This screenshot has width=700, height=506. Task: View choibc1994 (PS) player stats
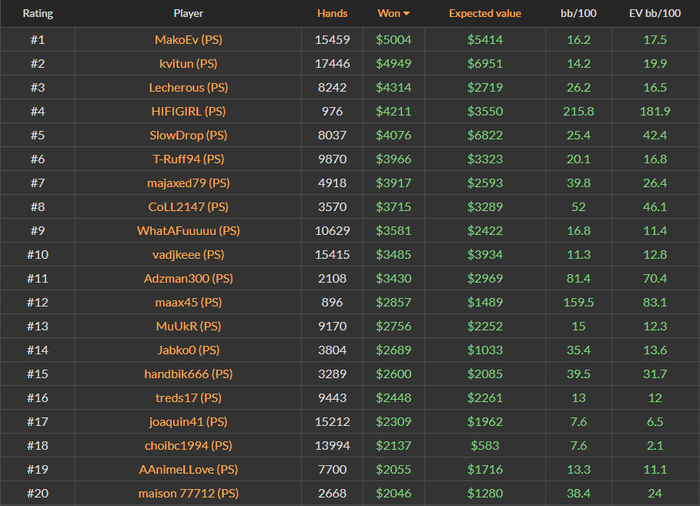[188, 446]
